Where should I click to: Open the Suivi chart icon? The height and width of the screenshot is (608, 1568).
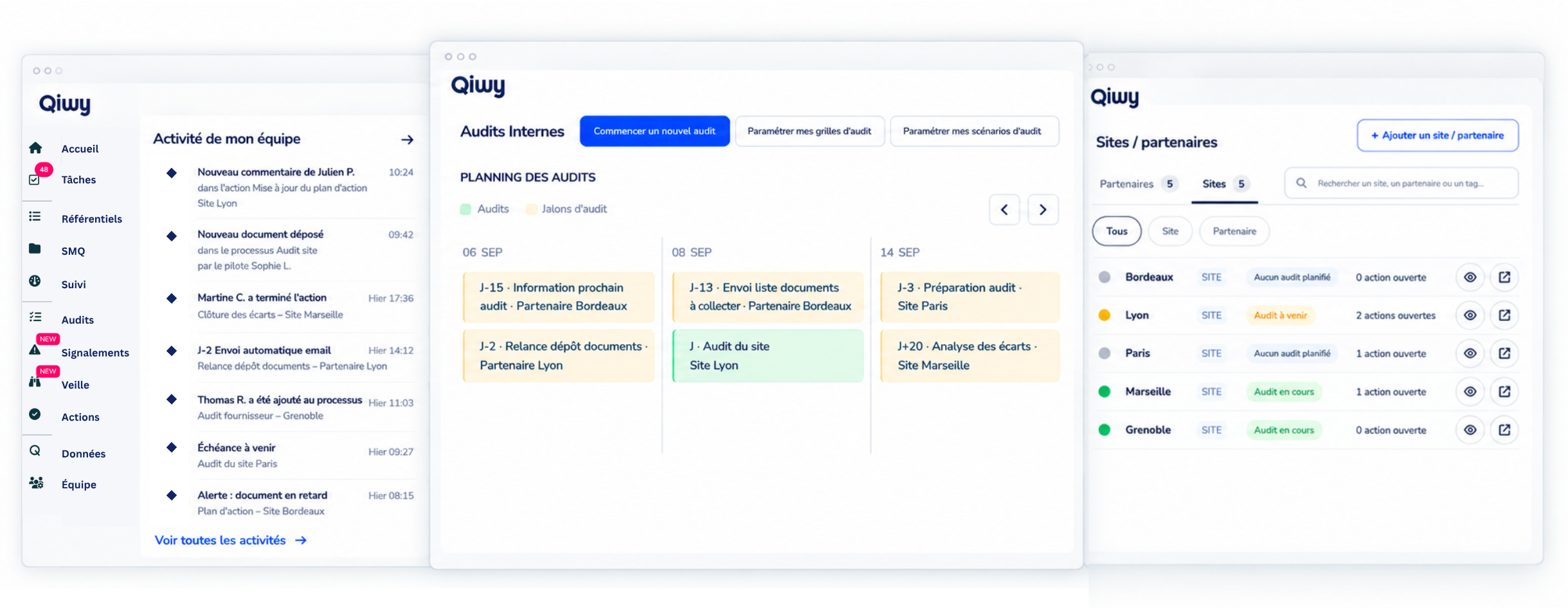pos(35,281)
